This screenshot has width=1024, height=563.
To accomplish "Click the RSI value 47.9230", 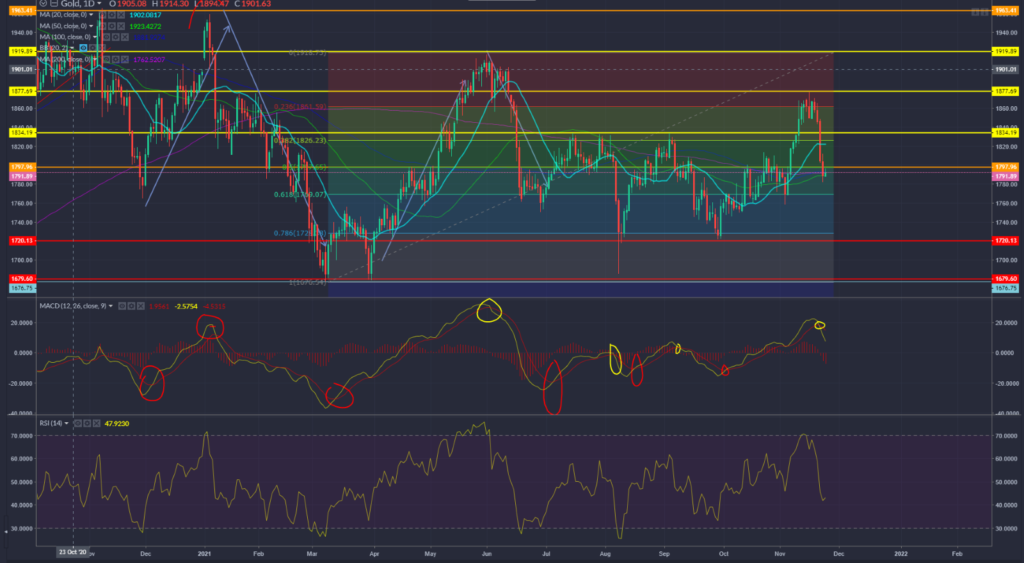I will [117, 423].
